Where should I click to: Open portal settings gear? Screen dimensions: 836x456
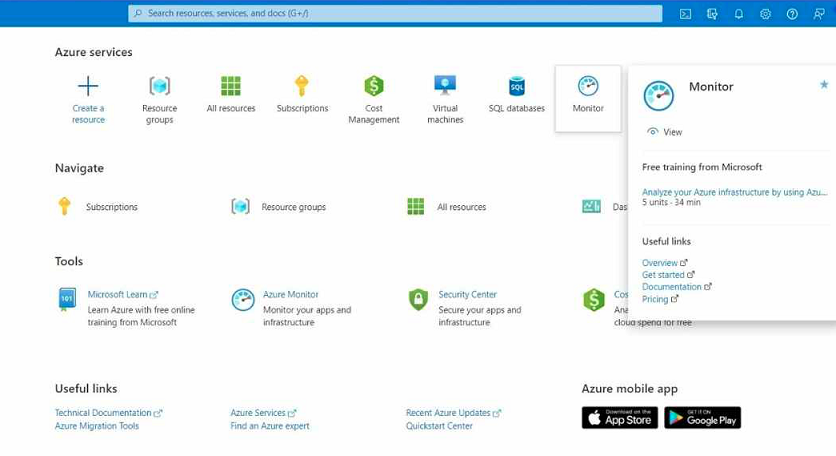tap(765, 14)
